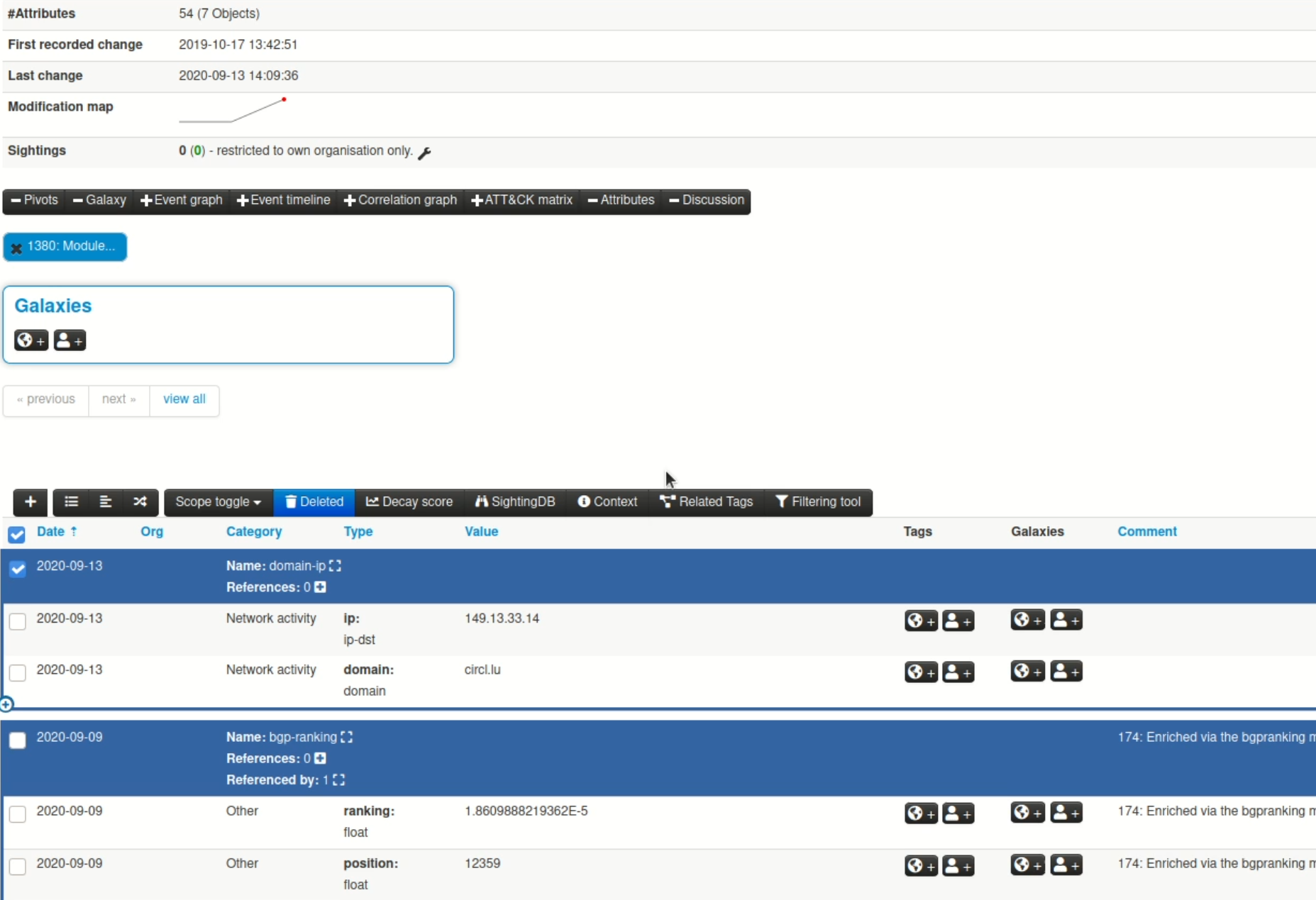This screenshot has width=1316, height=900.
Task: Click the view all pagination link
Action: coord(184,399)
